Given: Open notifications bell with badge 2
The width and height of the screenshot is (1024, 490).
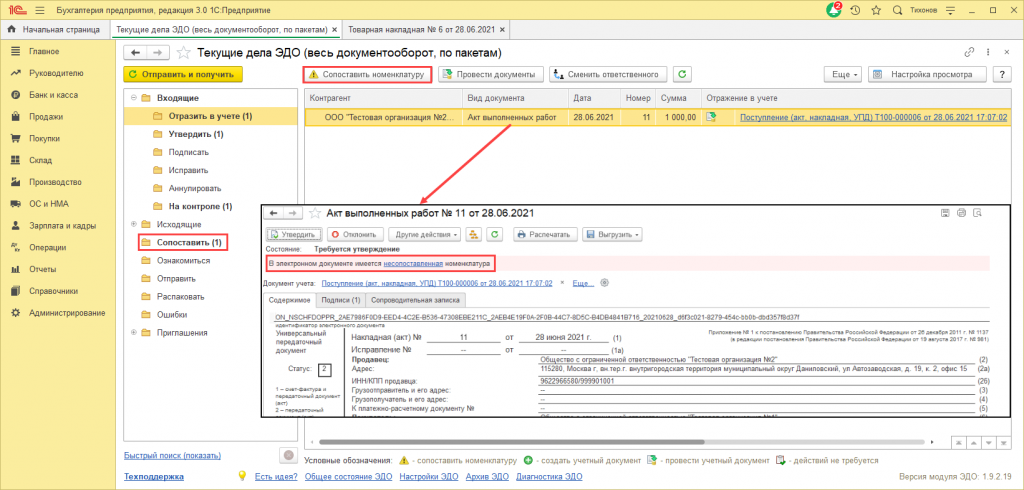Looking at the screenshot, I should pos(834,10).
